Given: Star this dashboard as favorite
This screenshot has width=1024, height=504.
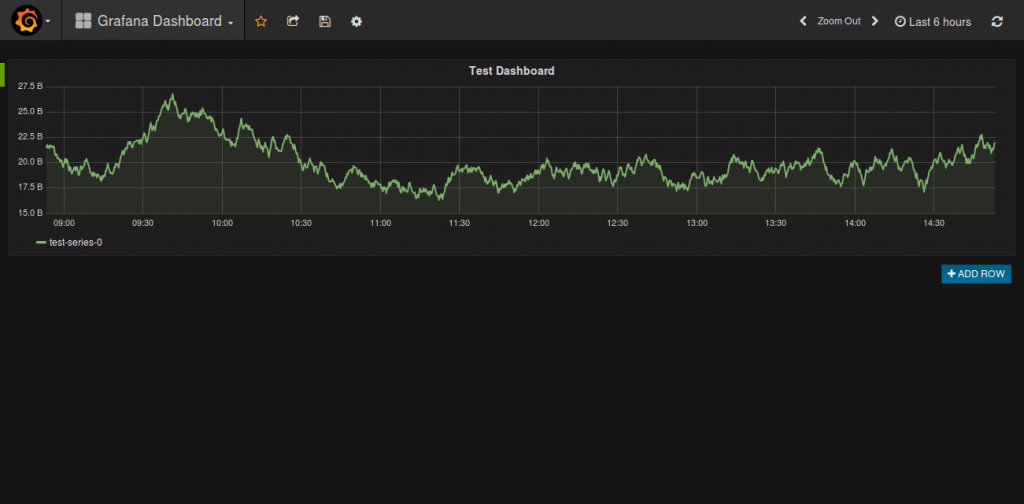Looking at the screenshot, I should (261, 21).
